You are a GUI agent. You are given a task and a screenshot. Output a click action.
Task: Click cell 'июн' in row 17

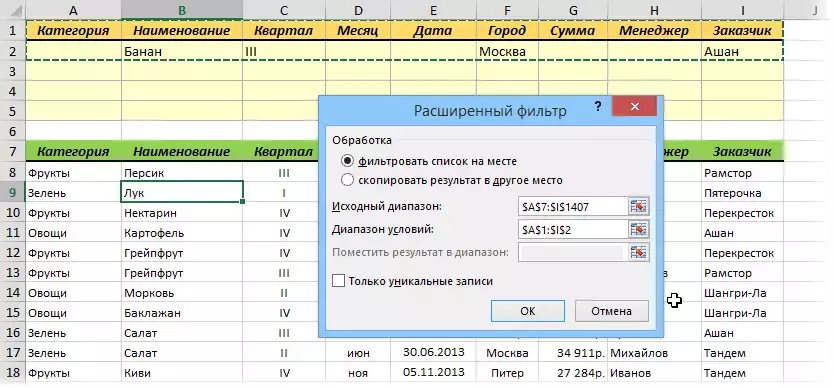358,353
